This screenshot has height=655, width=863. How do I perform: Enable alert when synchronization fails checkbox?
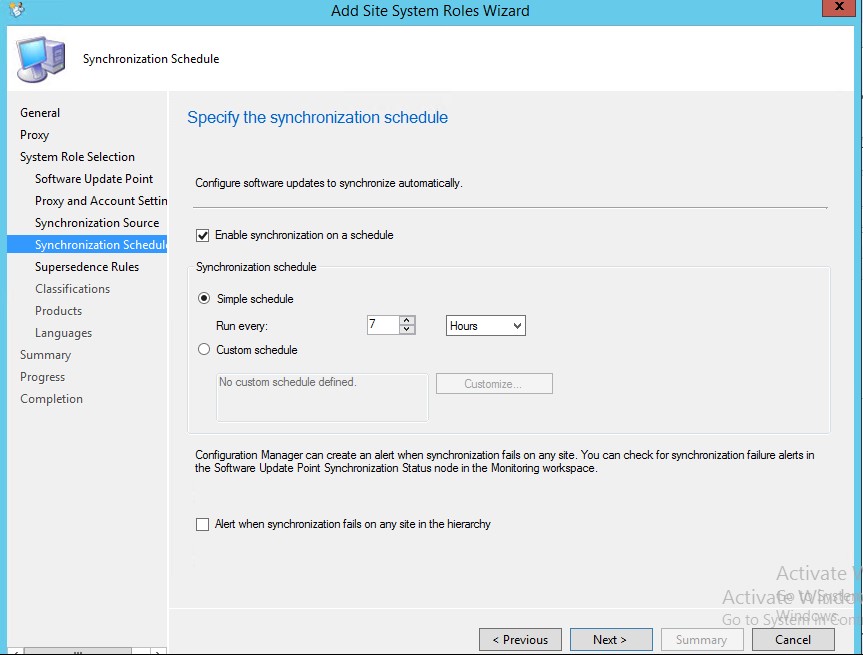[203, 524]
